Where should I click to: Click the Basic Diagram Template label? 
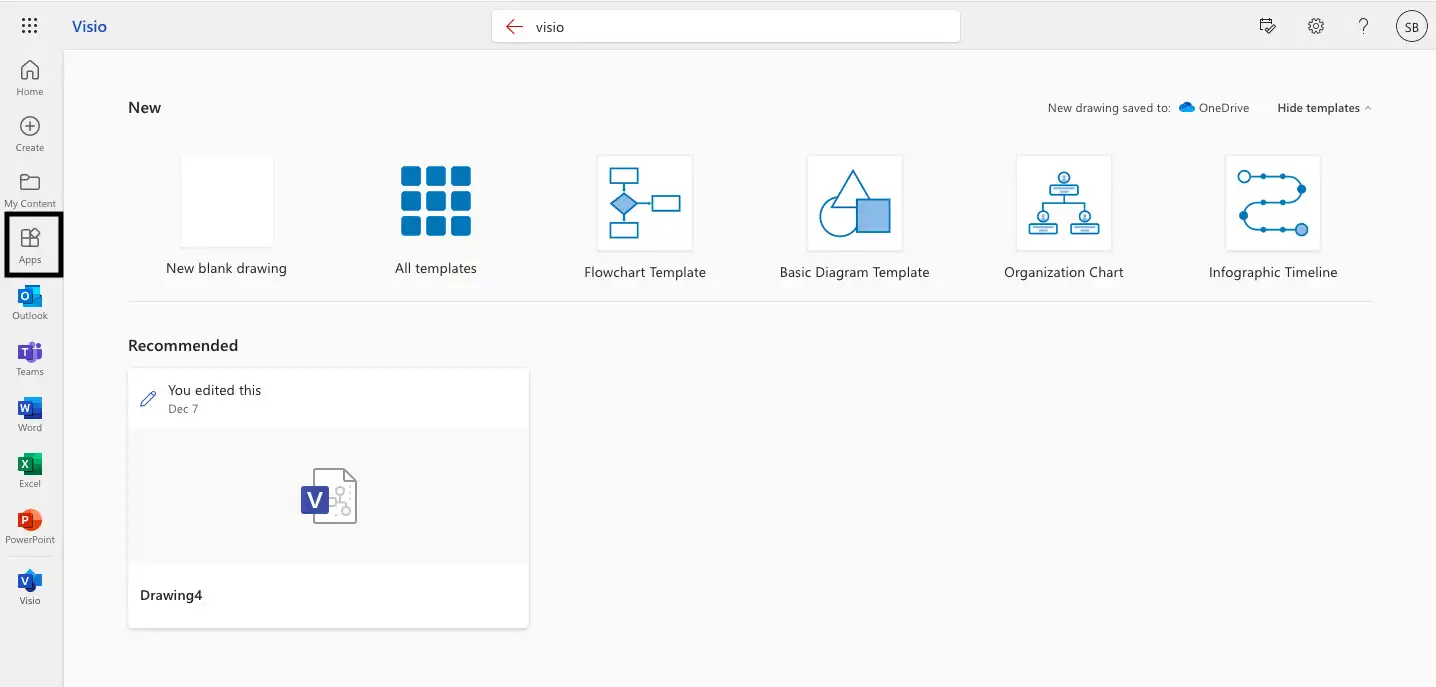(855, 272)
